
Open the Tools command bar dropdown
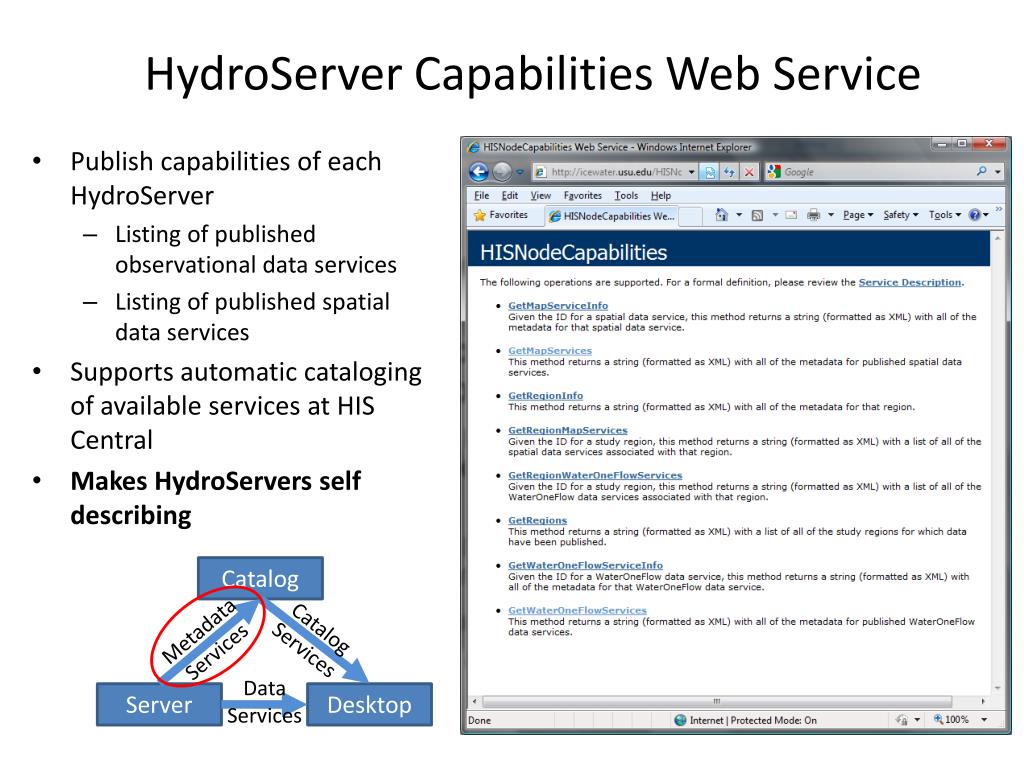coord(944,215)
